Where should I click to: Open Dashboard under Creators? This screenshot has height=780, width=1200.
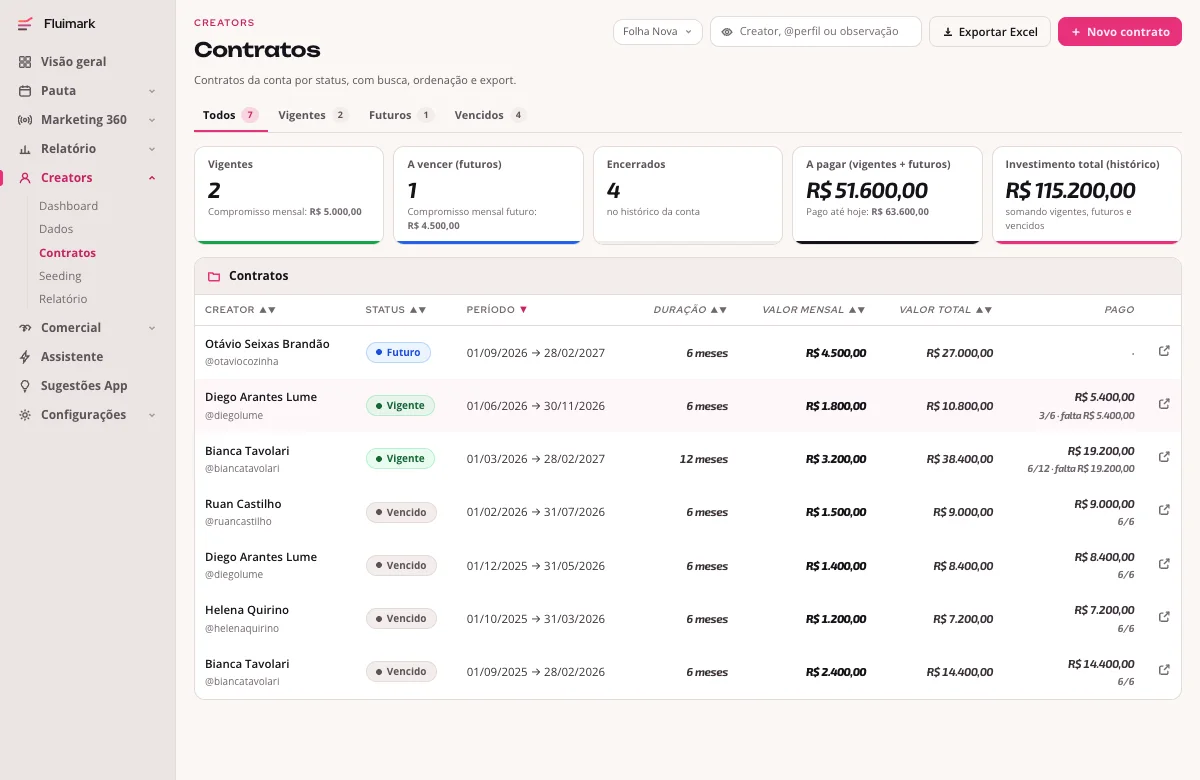coord(68,206)
